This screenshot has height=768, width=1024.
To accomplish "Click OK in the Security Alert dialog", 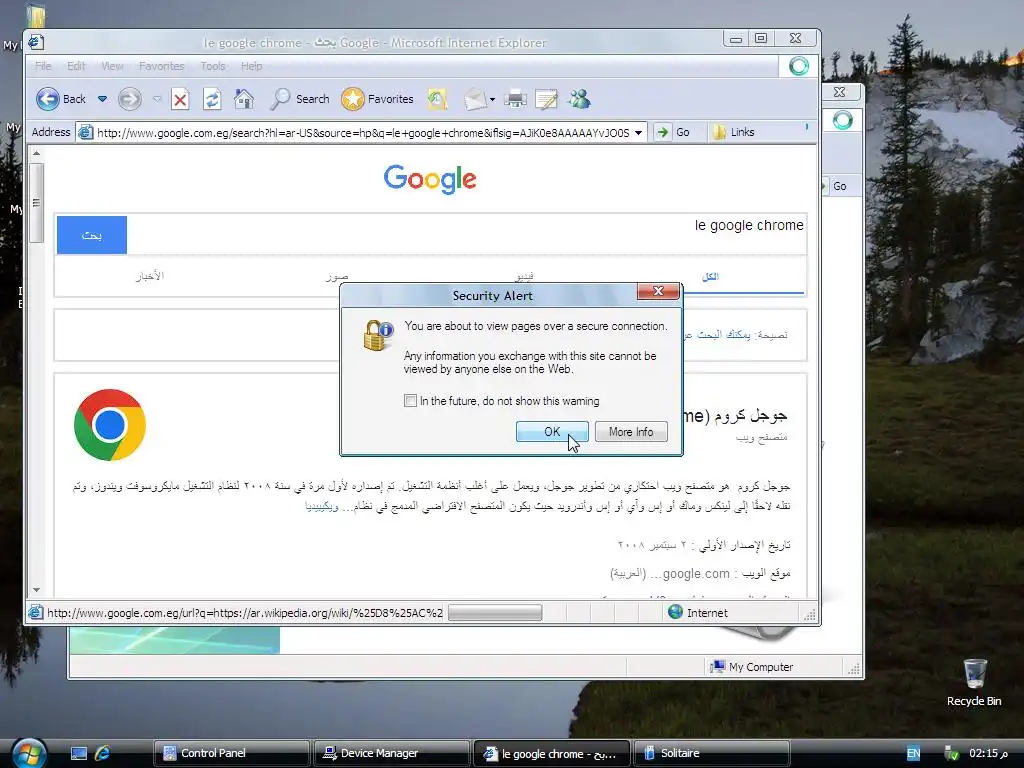I will coord(552,432).
